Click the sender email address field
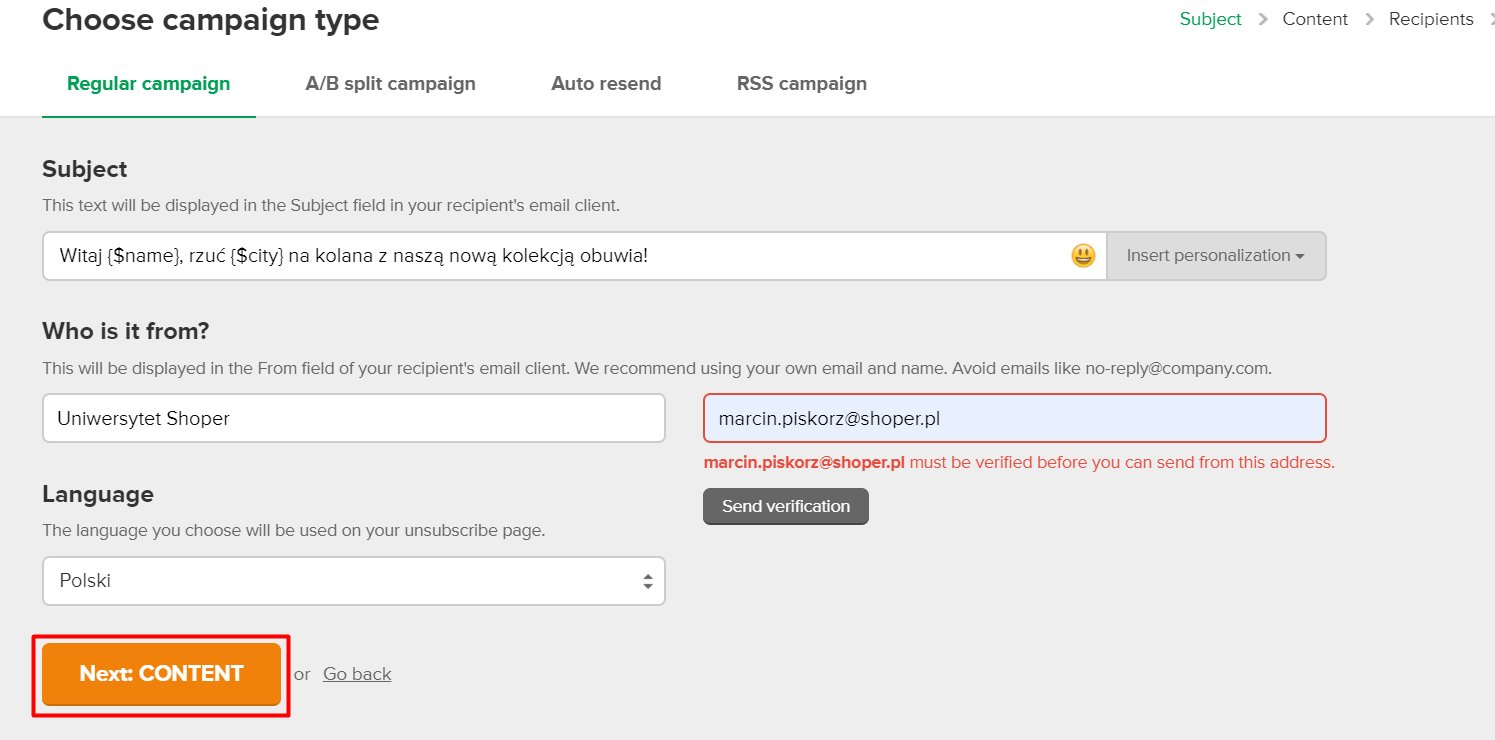Image resolution: width=1495 pixels, height=740 pixels. 1014,418
